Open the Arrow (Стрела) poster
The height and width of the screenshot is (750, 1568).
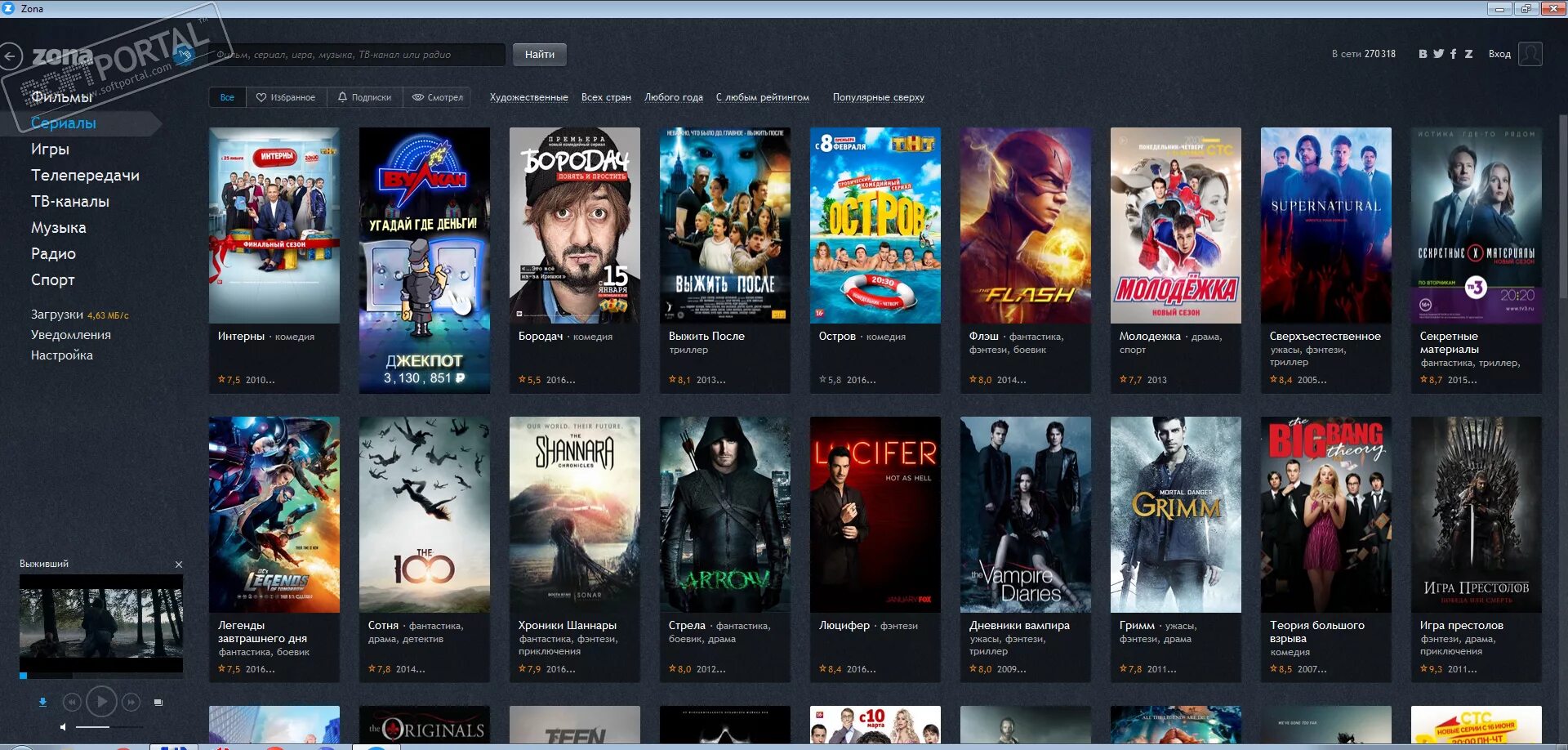(725, 515)
